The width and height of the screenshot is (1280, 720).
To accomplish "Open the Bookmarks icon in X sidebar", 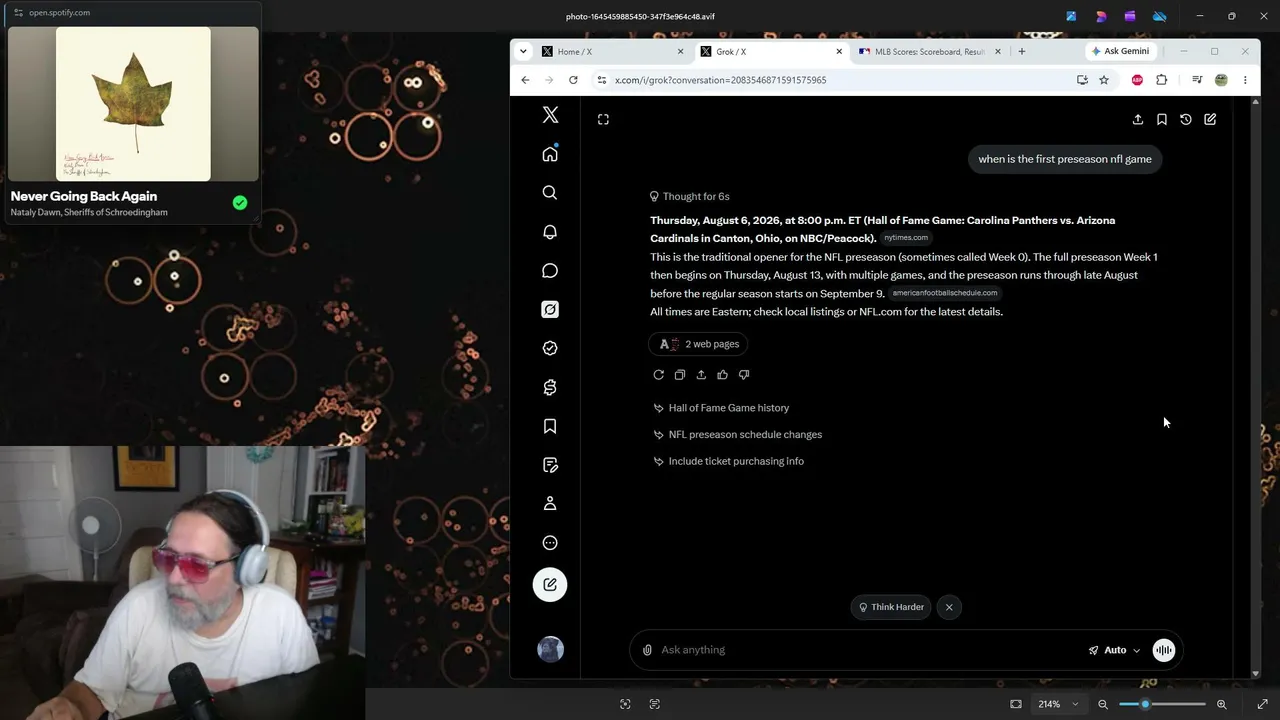I will pos(550,426).
